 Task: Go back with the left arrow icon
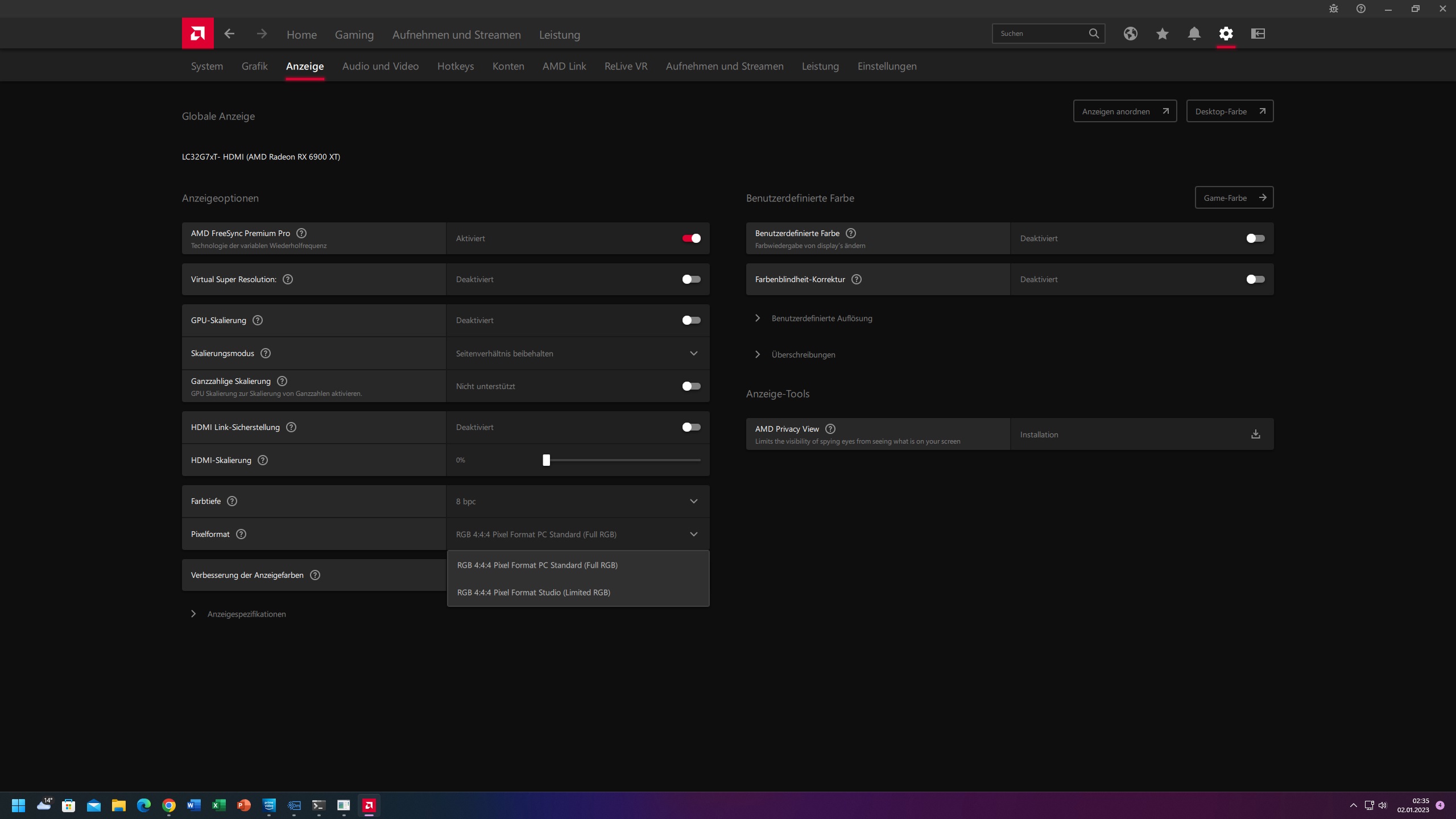pyautogui.click(x=229, y=34)
